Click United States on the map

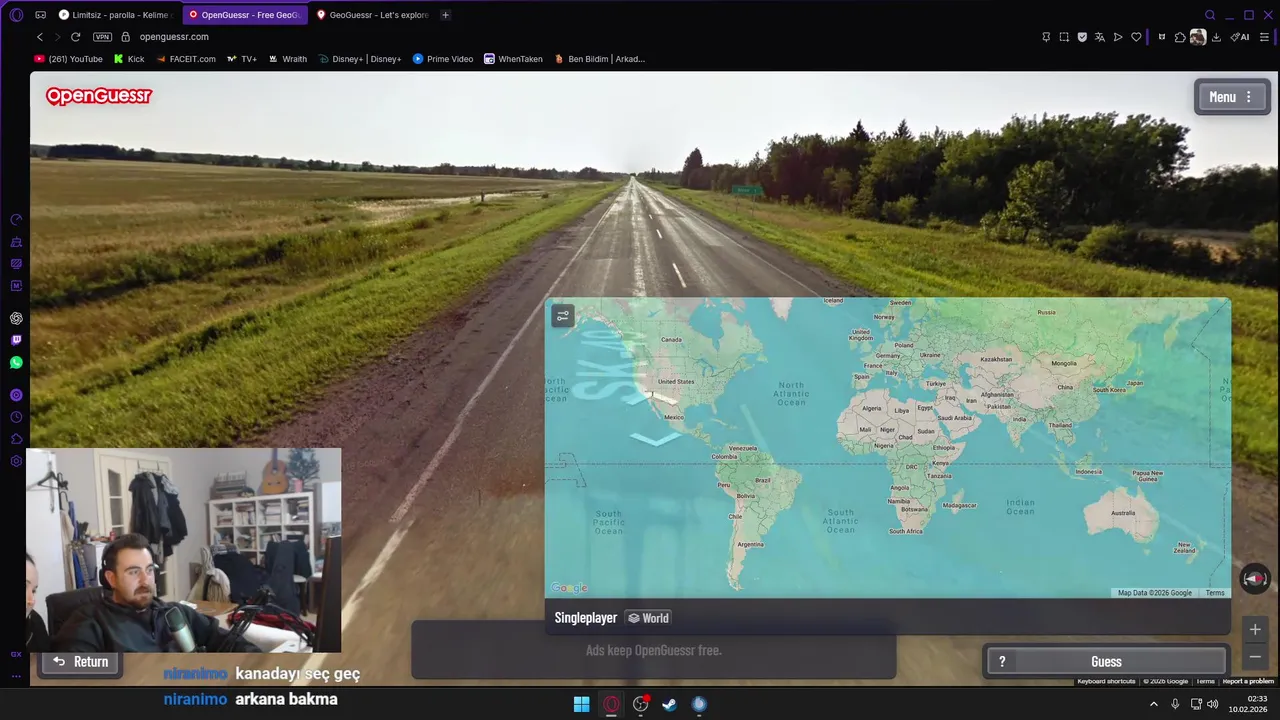click(x=675, y=381)
